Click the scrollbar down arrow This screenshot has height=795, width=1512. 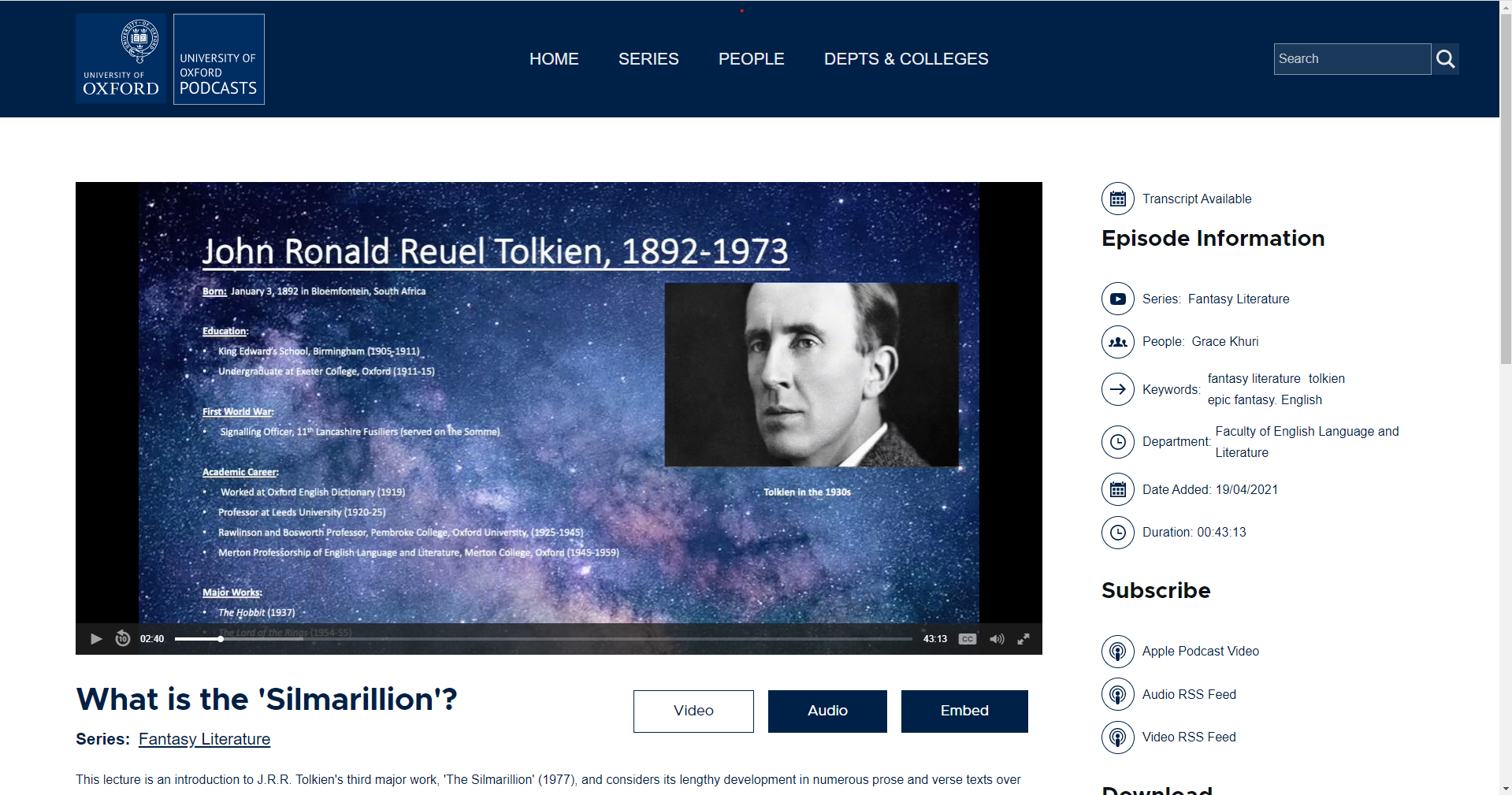1506,788
